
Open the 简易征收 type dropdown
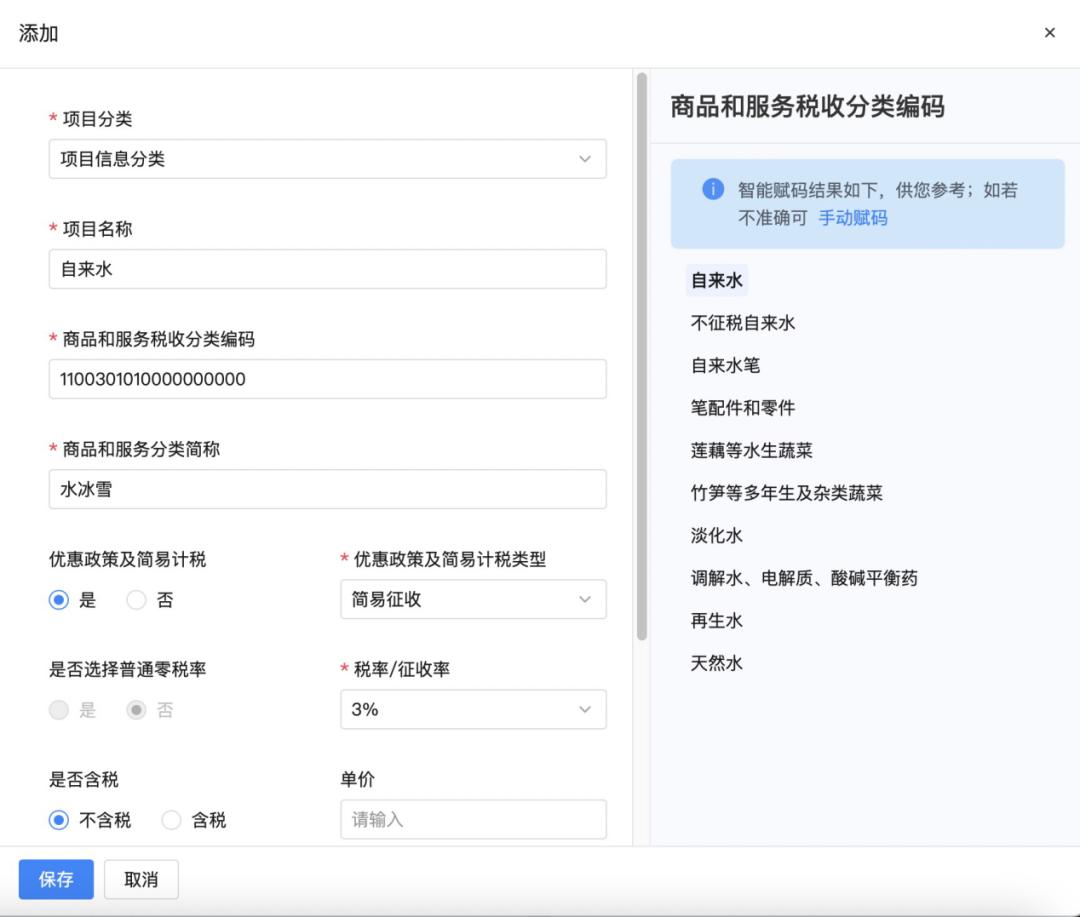(472, 599)
